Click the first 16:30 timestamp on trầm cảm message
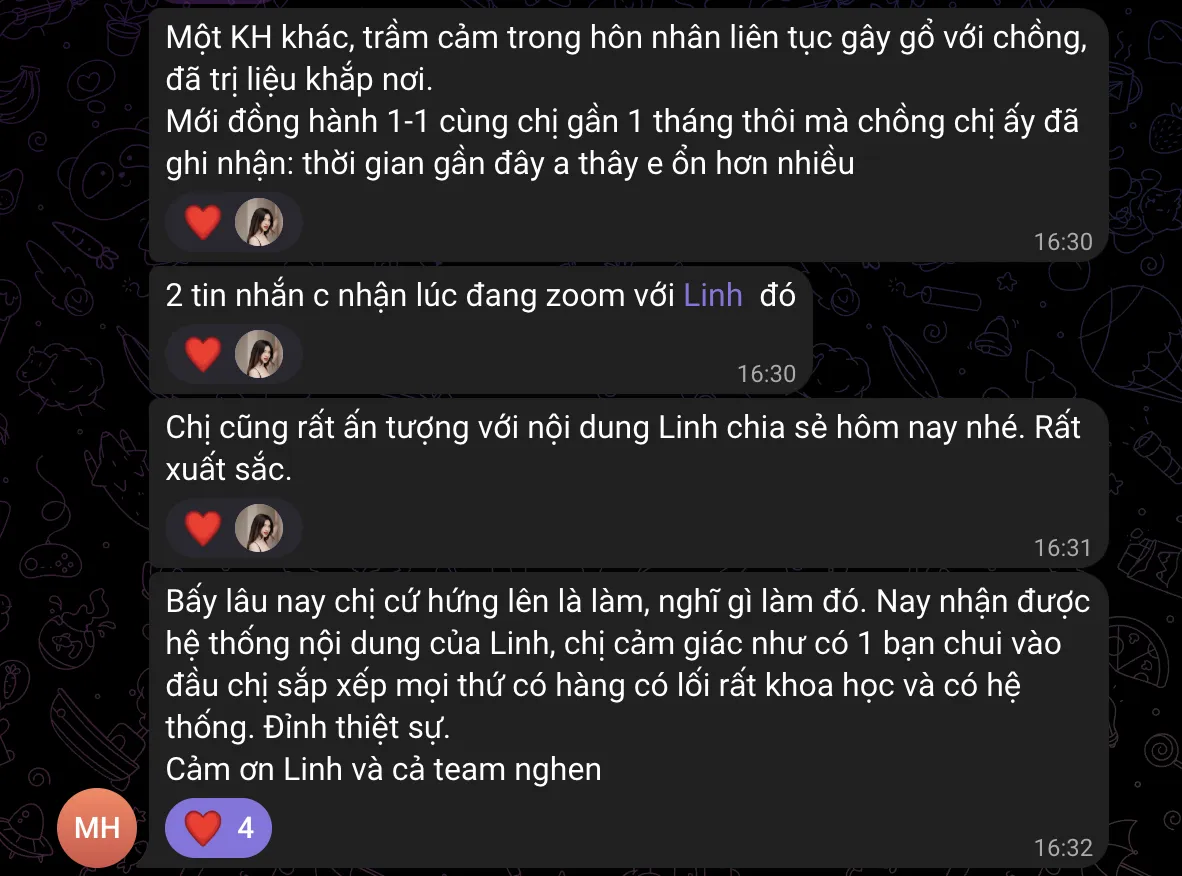The image size is (1182, 876). [1063, 241]
